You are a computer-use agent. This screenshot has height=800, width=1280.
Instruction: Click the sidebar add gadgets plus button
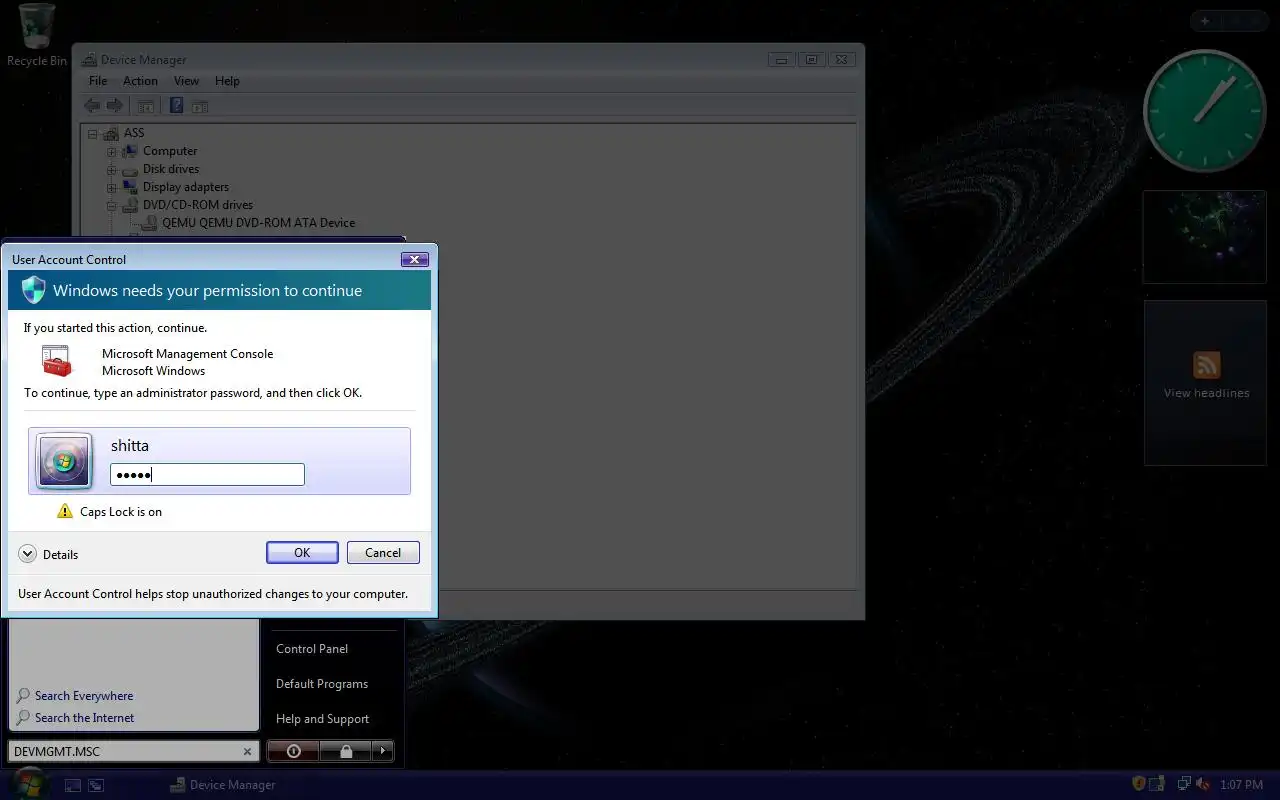coord(1205,21)
